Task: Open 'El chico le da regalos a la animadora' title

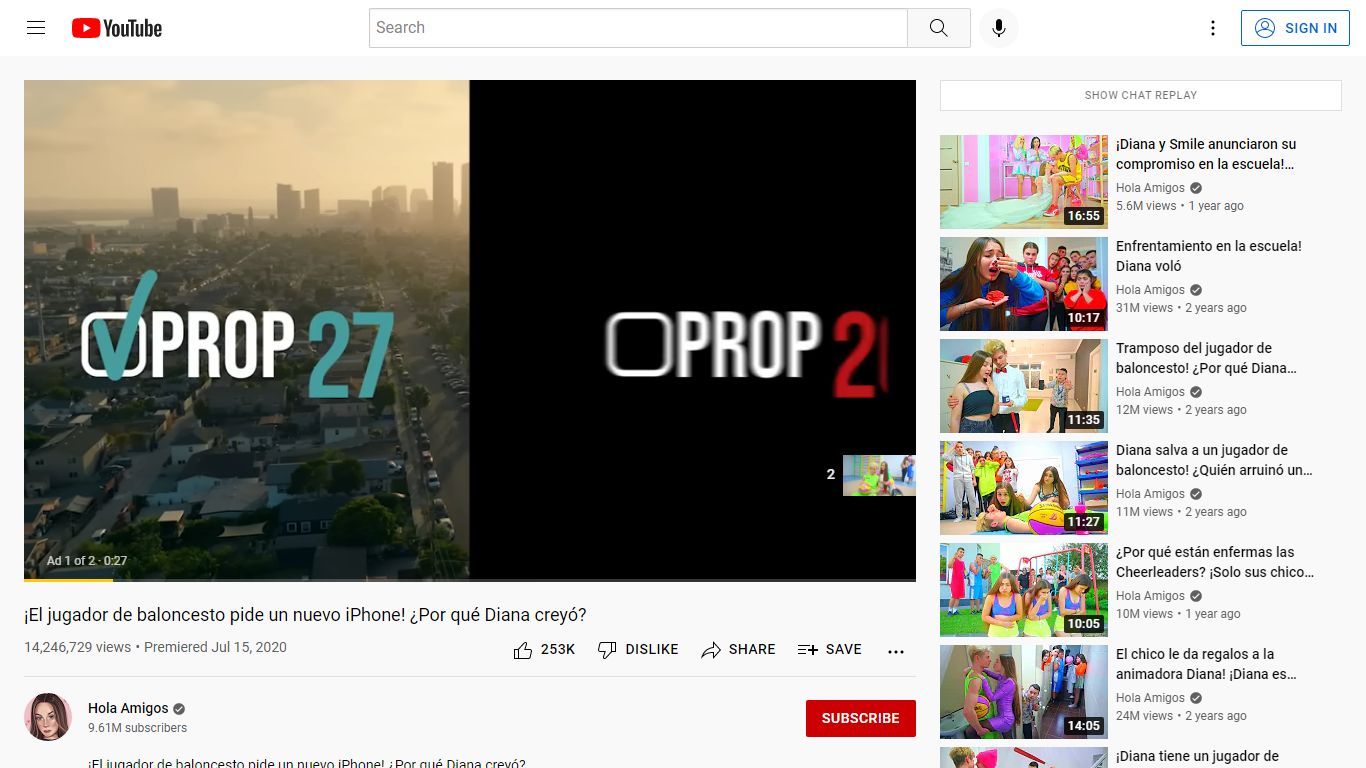Action: (1206, 664)
